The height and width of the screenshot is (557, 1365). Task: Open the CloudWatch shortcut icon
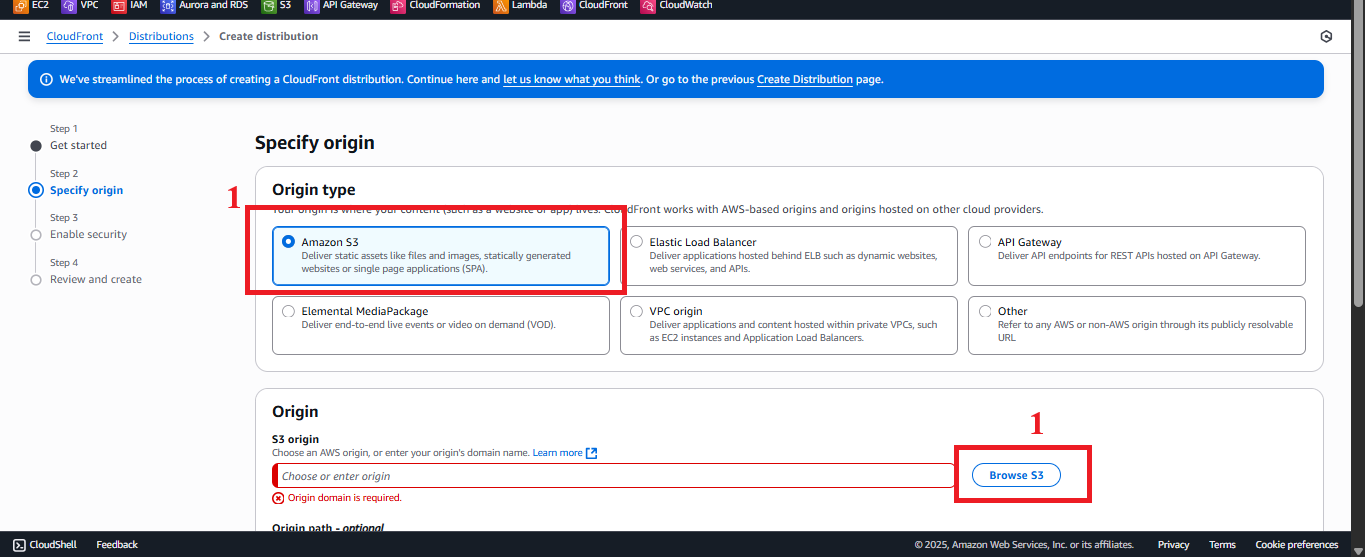pos(649,6)
